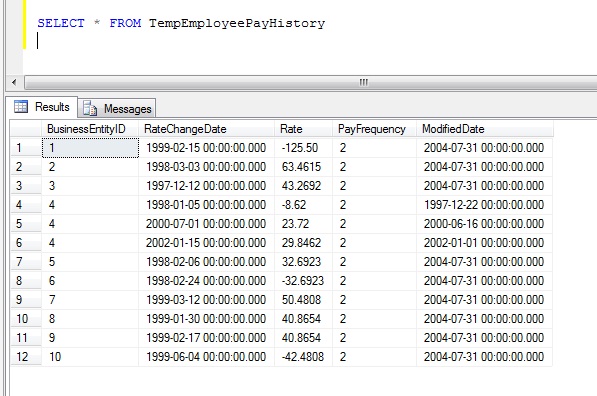Click the Rate cell -32.6923
Viewport: 597px width, 396px height.
pos(303,281)
